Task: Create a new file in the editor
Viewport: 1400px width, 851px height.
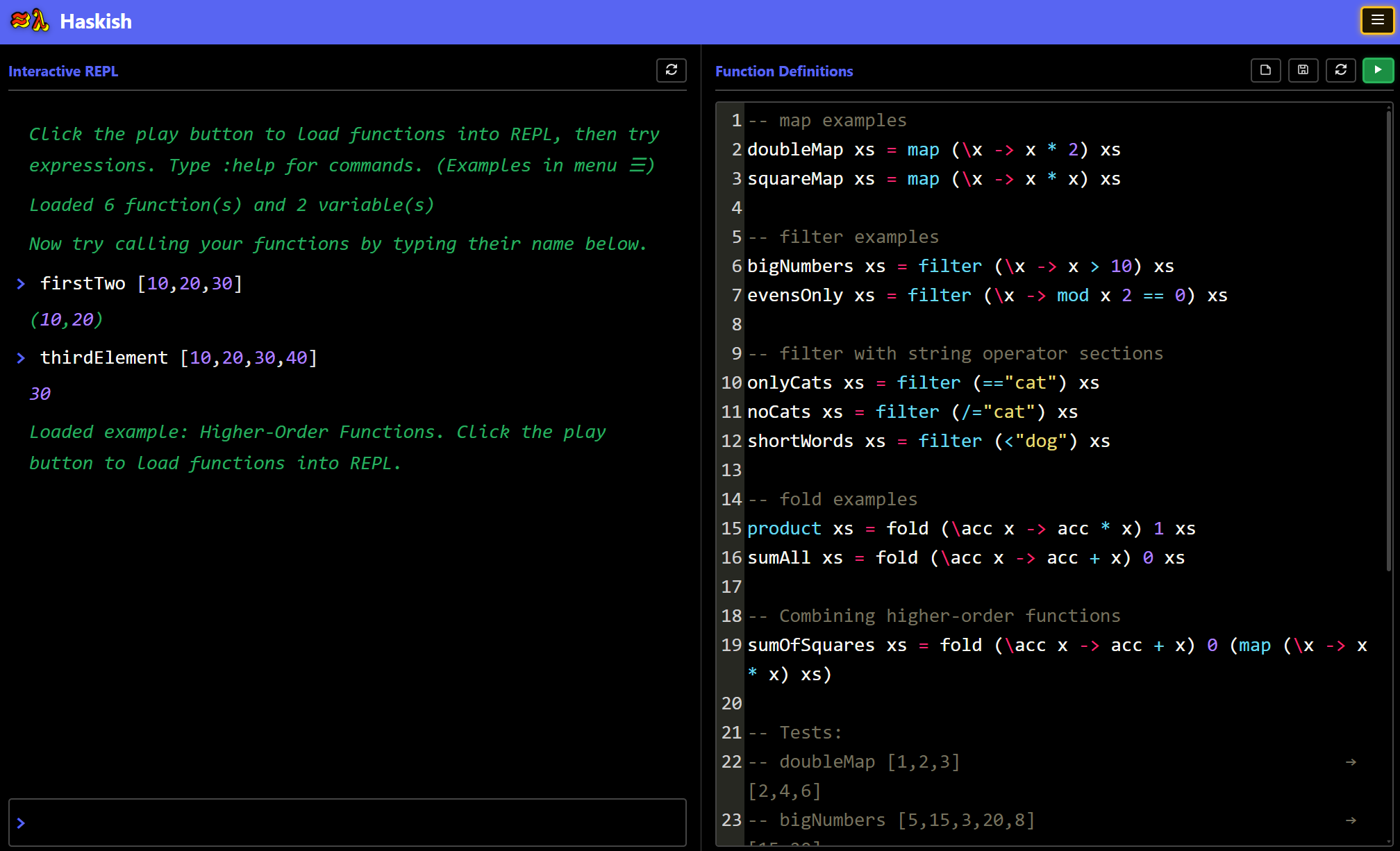Action: pyautogui.click(x=1265, y=70)
